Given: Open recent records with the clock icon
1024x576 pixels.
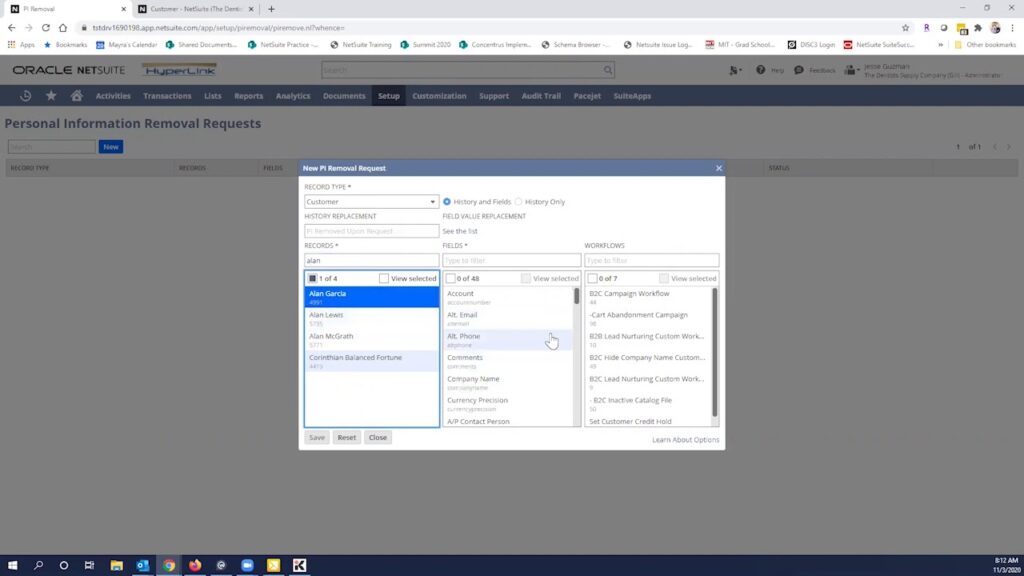Looking at the screenshot, I should [x=25, y=96].
